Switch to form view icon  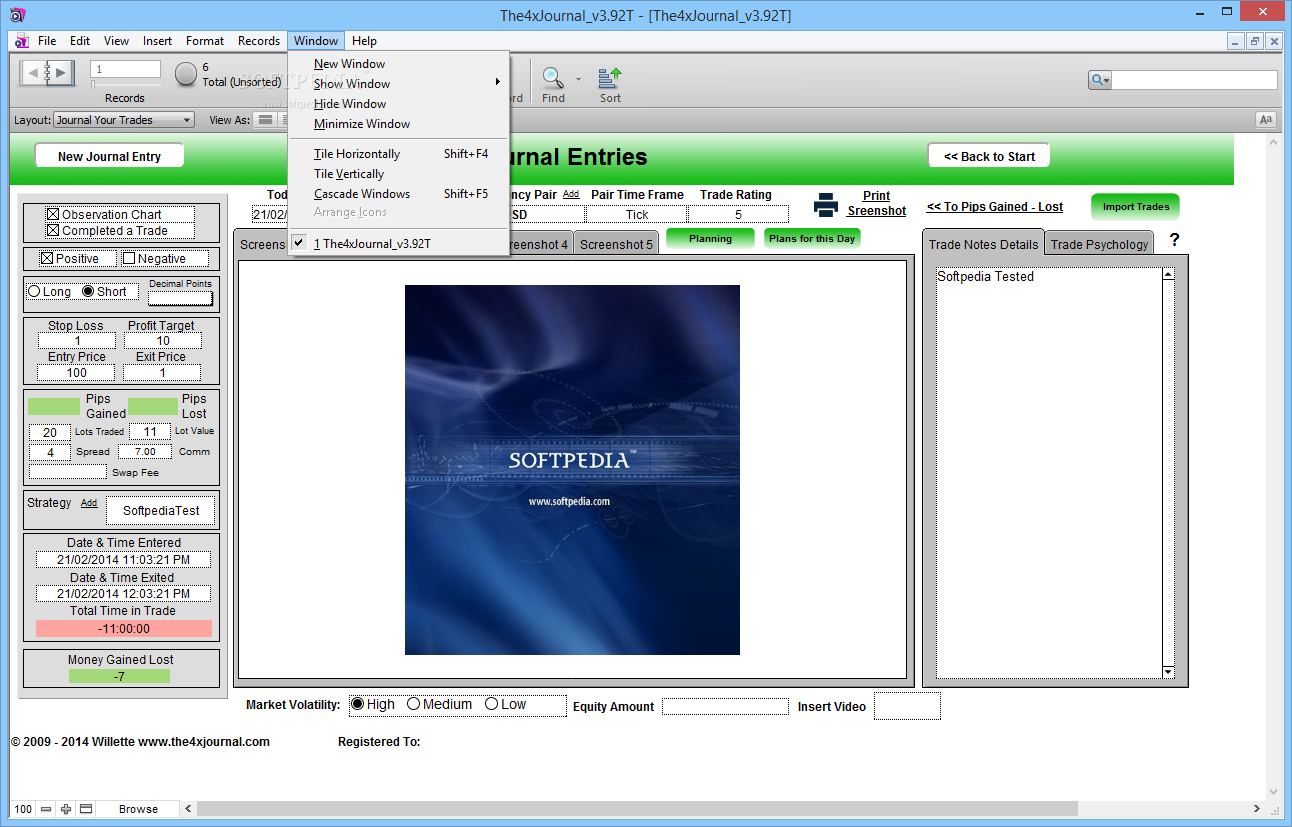tap(265, 120)
